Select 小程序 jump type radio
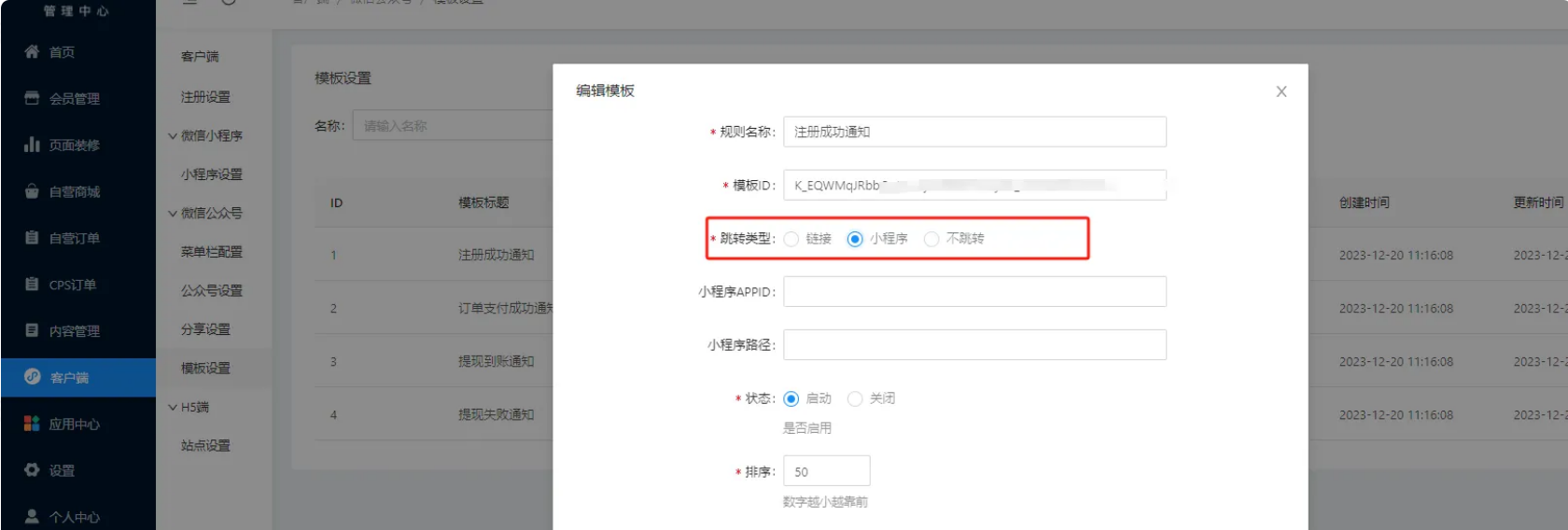Screen dimensions: 1568x530 point(855,239)
